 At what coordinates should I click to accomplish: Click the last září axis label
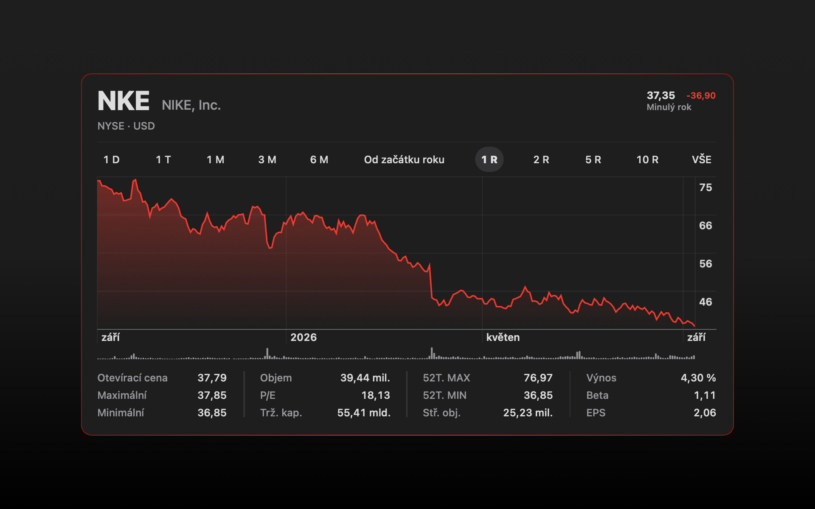(x=696, y=337)
